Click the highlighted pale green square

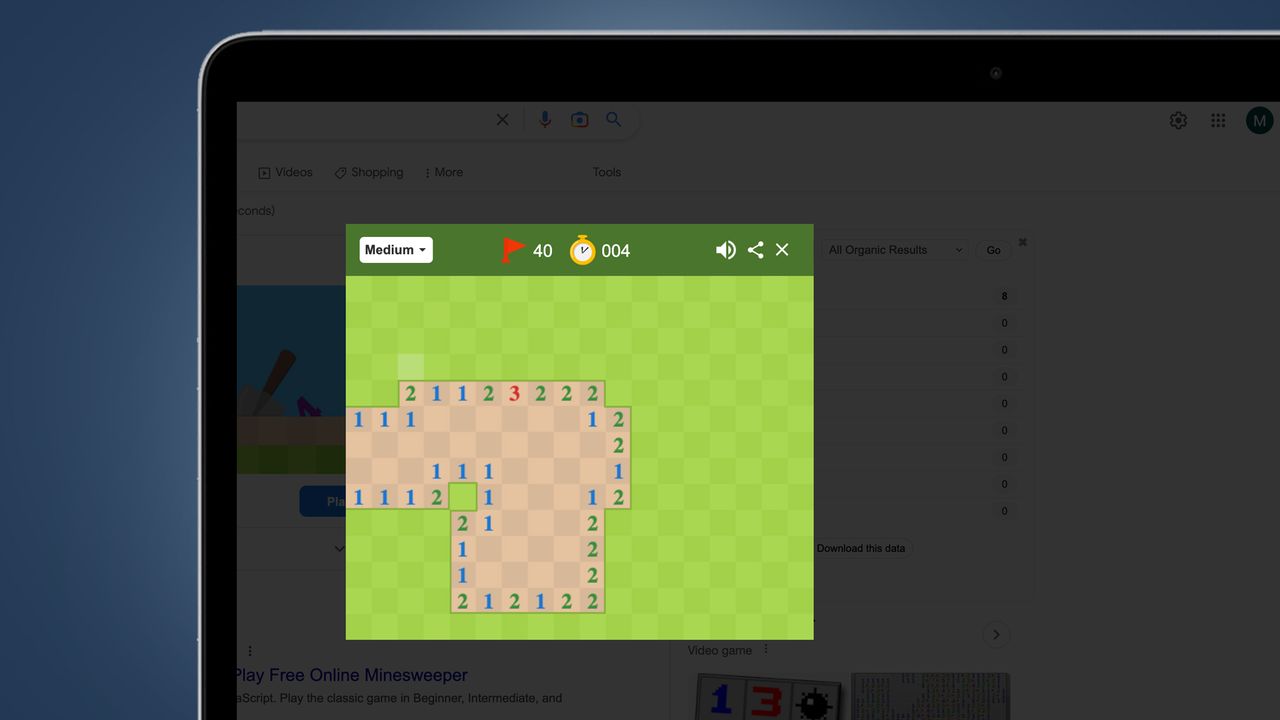pyautogui.click(x=410, y=367)
